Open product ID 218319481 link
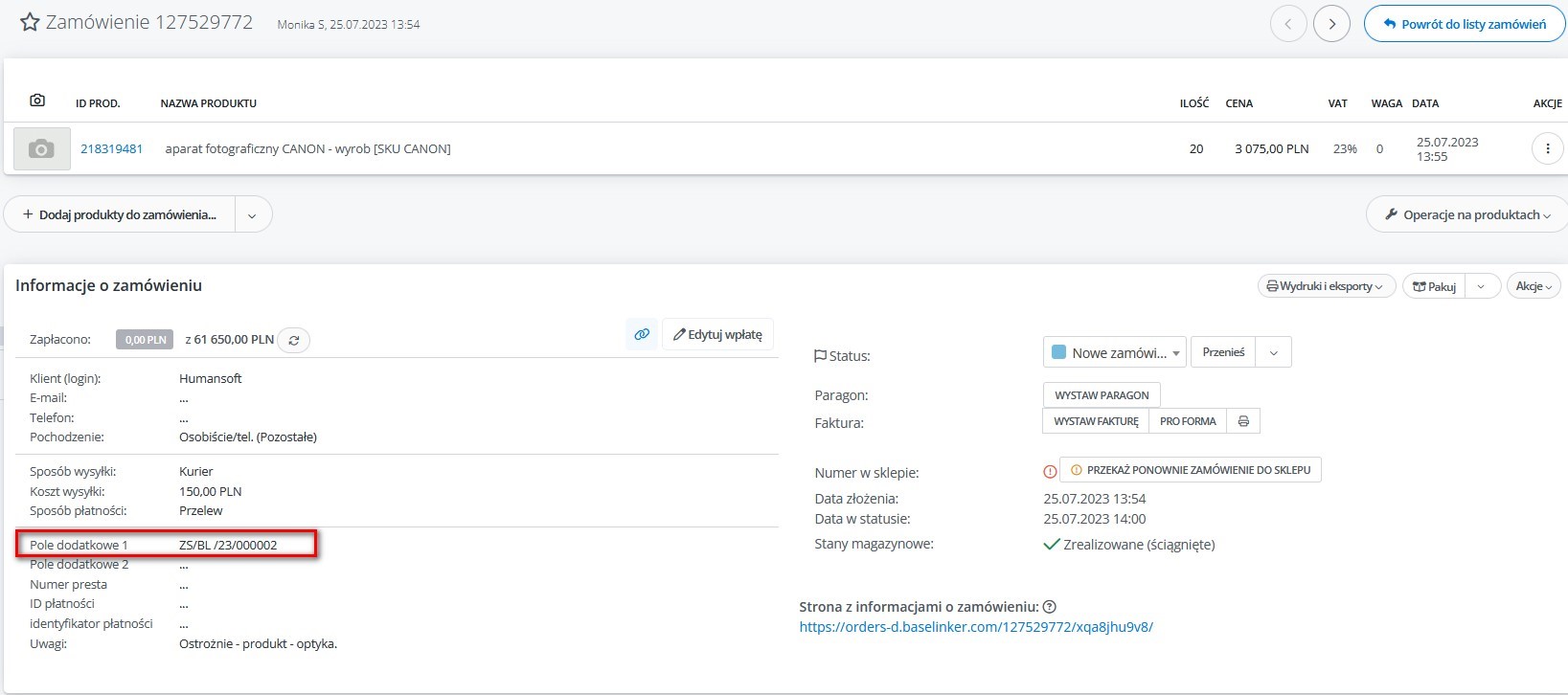Screen dimensions: 1568x695 [111, 148]
